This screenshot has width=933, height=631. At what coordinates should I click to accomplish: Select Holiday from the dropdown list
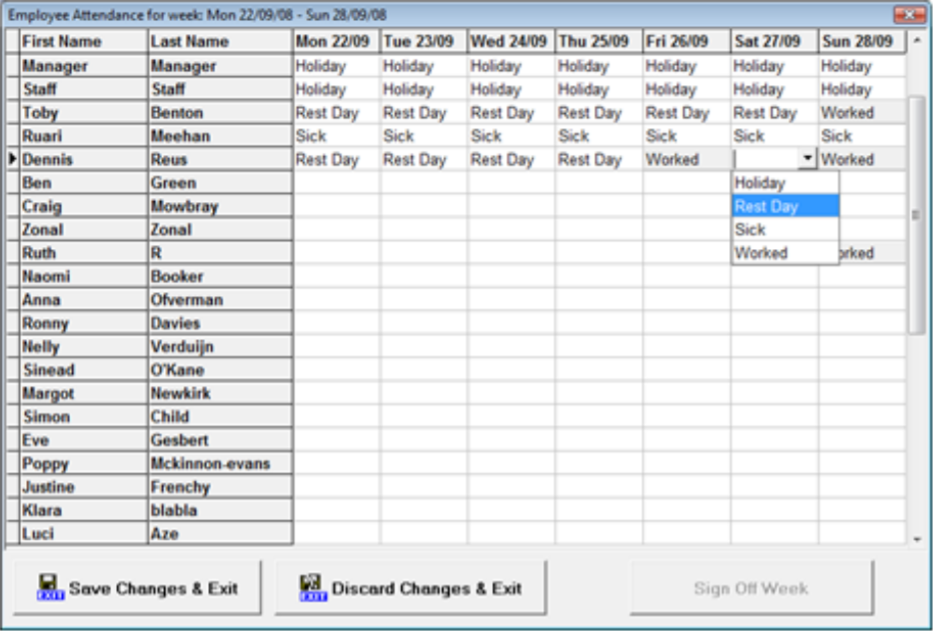coord(760,183)
